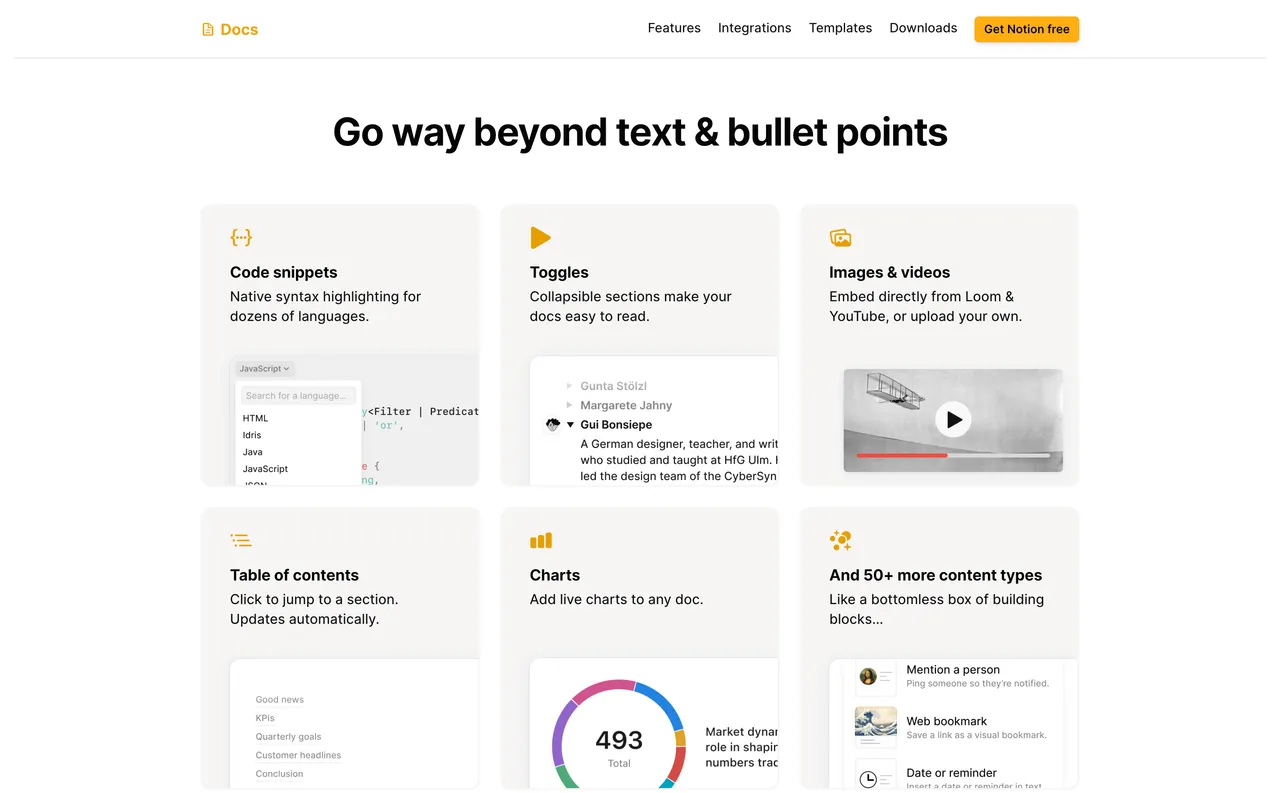Screen dimensions: 1280x793
Task: Click the Charts bar icon
Action: 541,541
